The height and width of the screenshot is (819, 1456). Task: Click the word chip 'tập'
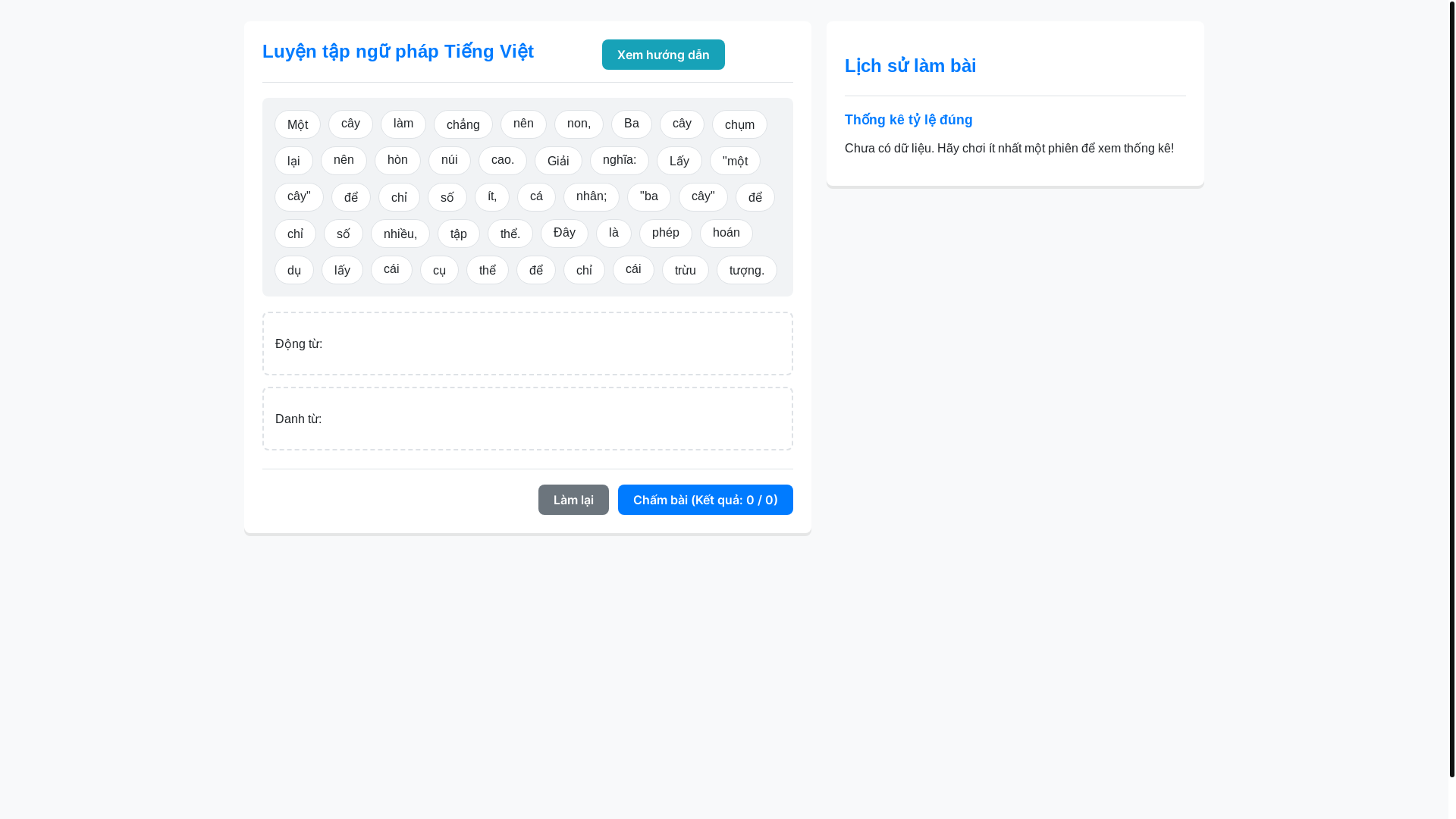(459, 234)
